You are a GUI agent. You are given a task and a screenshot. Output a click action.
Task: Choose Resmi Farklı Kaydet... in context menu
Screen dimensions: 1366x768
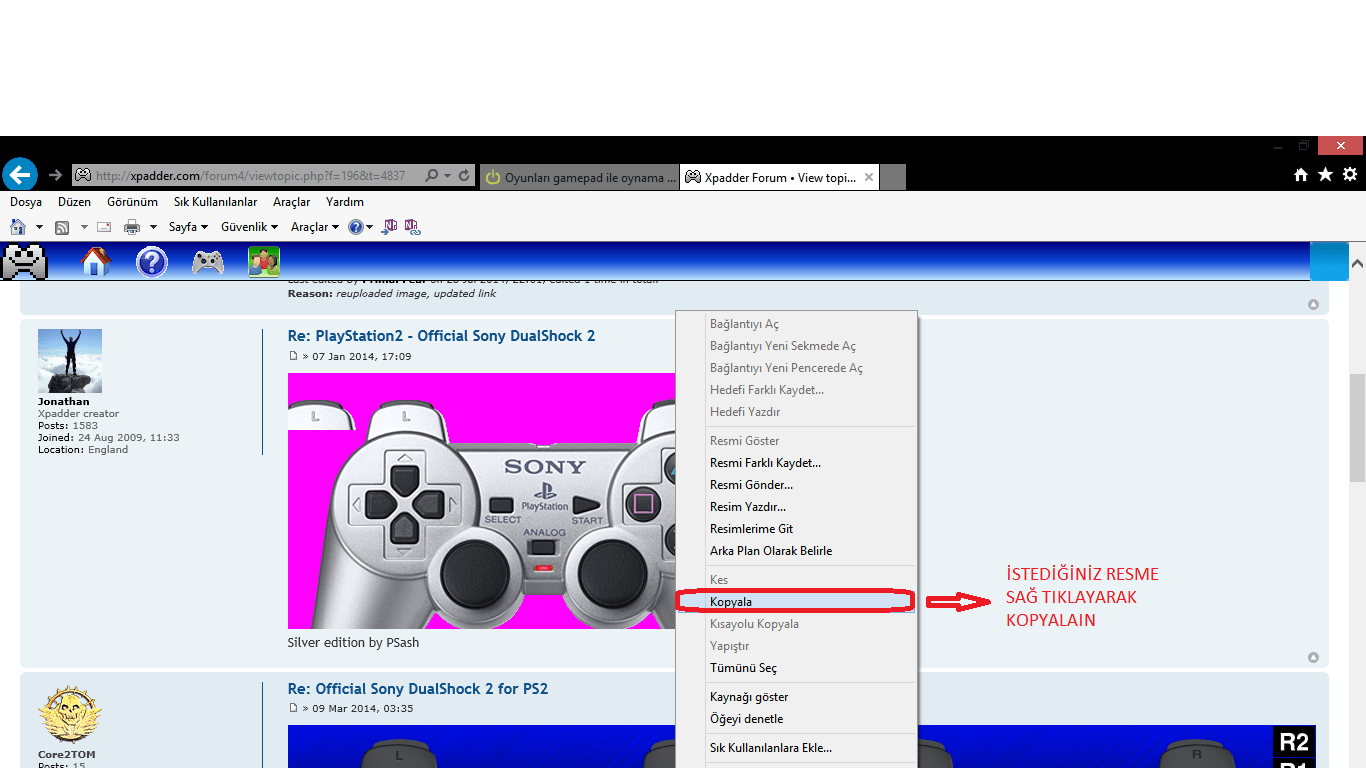[x=796, y=463]
